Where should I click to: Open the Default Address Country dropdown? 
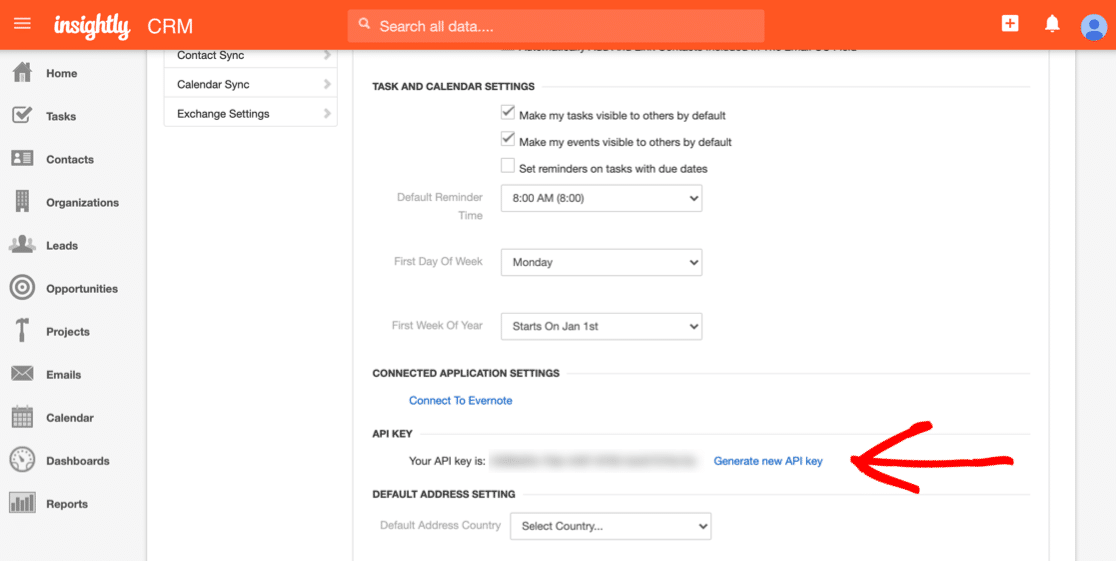point(611,527)
